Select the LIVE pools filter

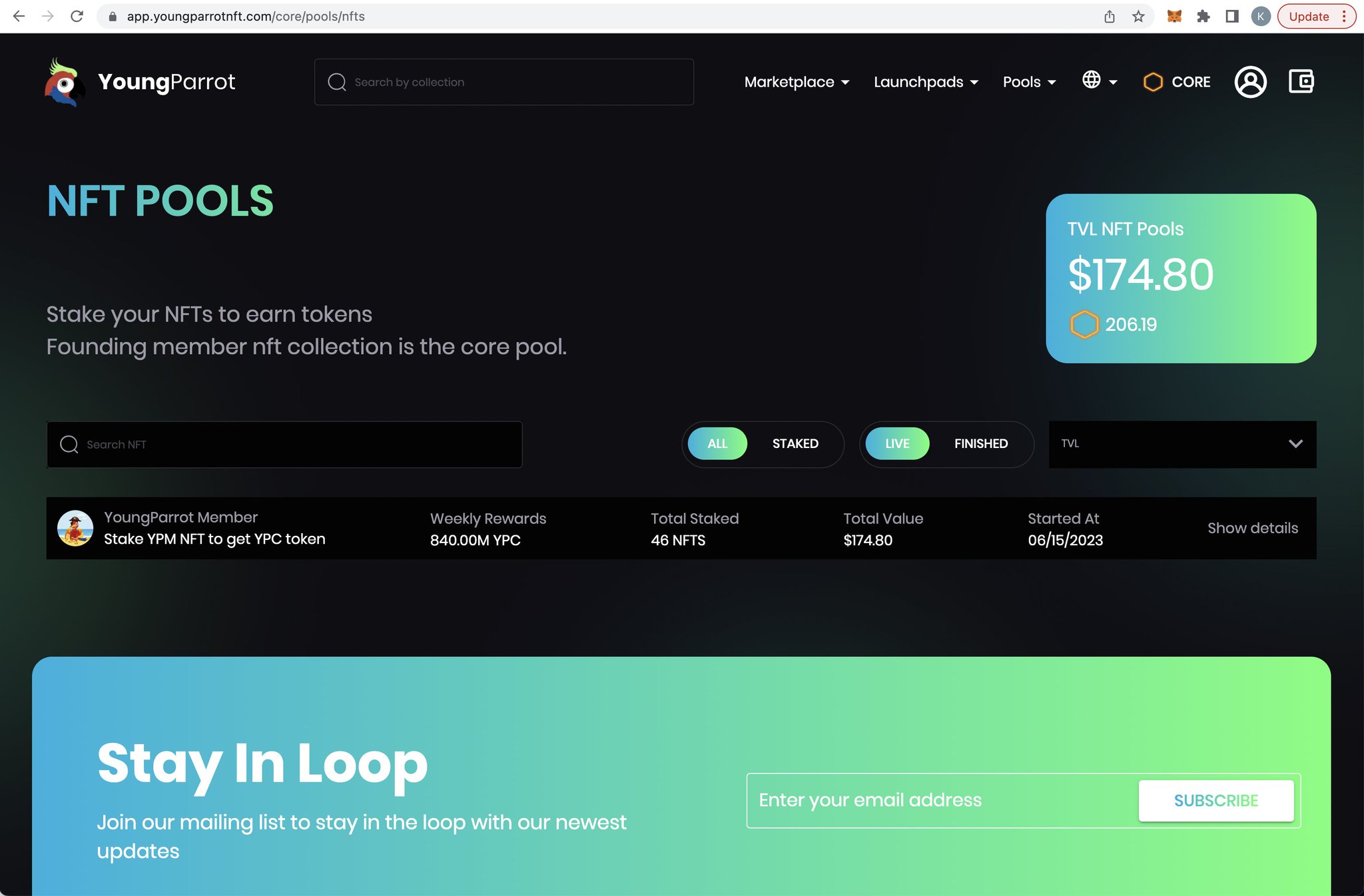(897, 444)
